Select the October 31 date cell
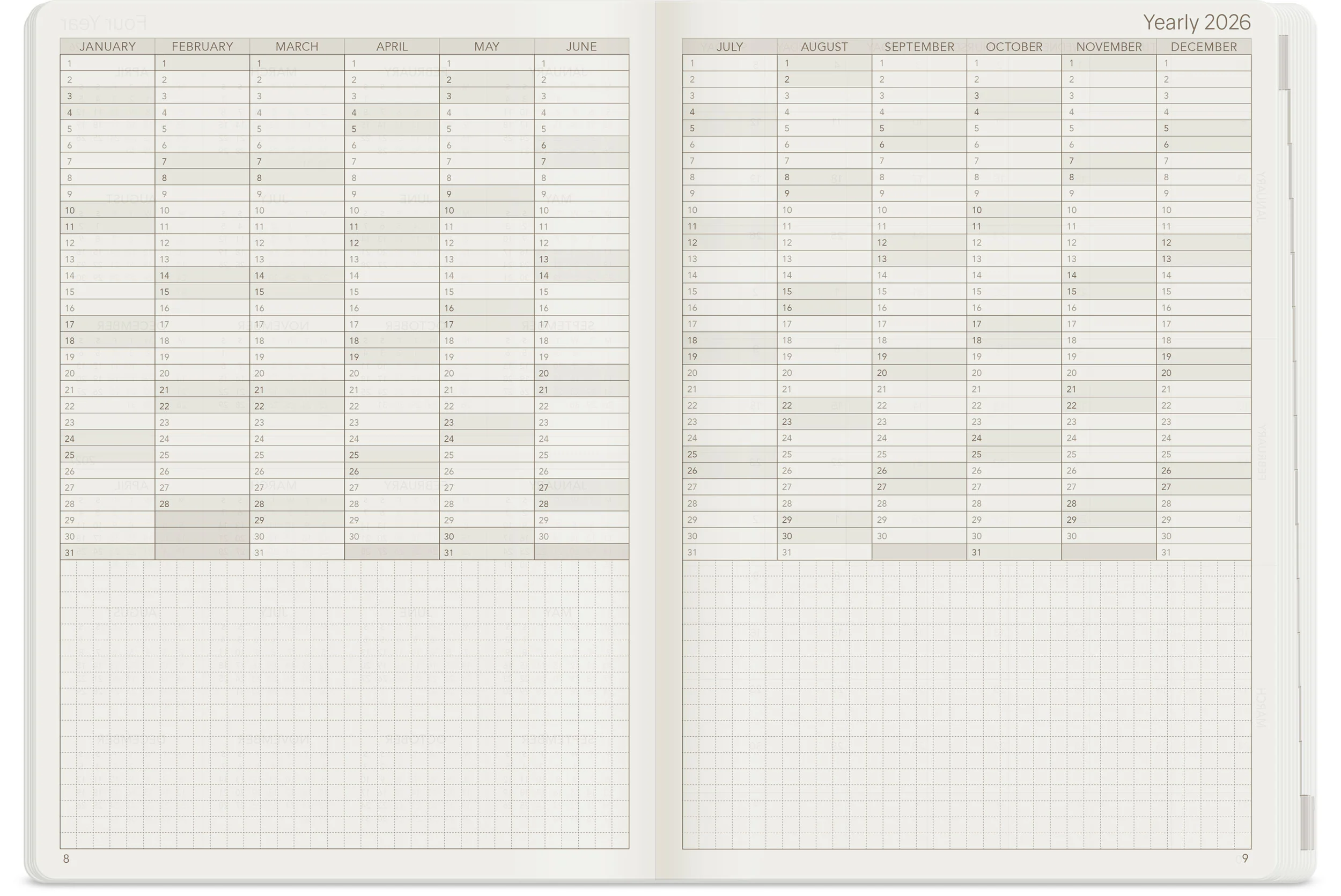Viewport: 1341px width, 896px height. coord(1013,552)
